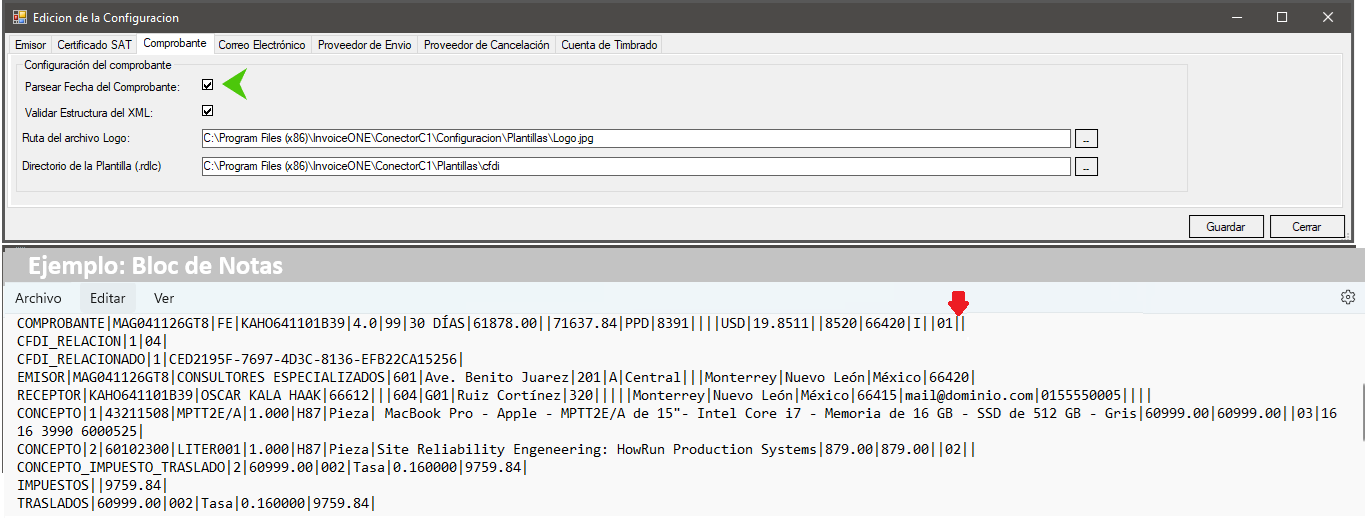Click the Cerrar button
1365x518 pixels.
pyautogui.click(x=1306, y=227)
